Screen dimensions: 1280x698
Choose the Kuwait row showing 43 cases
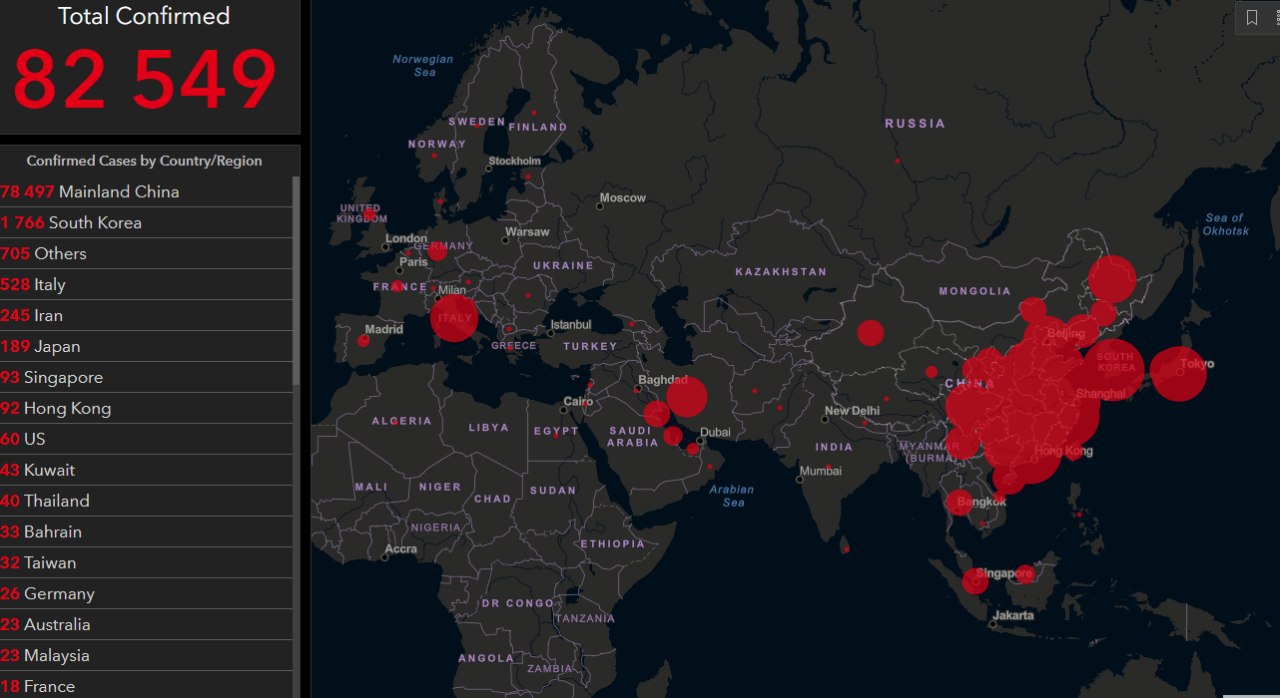point(146,471)
